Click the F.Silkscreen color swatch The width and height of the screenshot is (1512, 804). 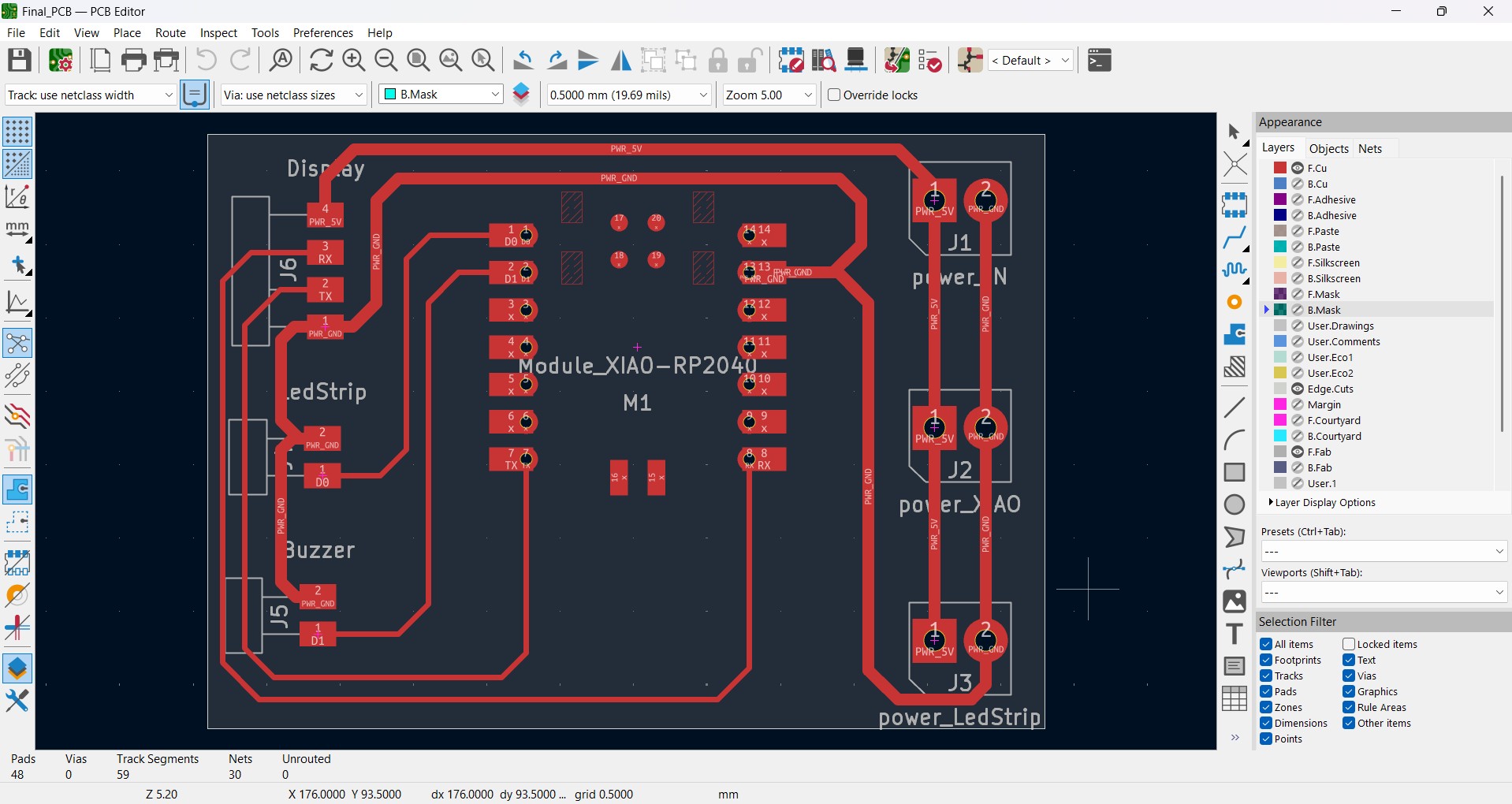pos(1280,262)
